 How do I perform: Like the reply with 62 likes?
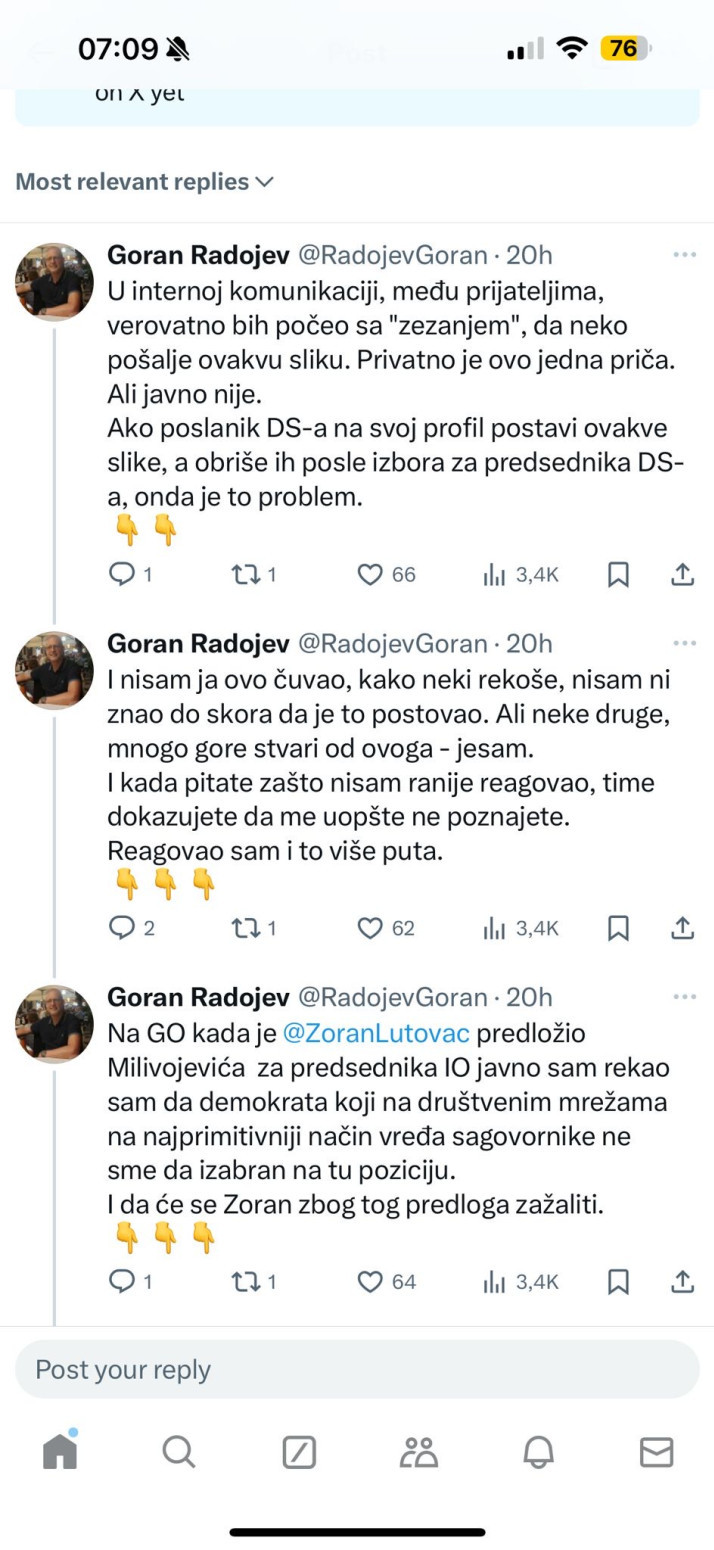tap(371, 928)
